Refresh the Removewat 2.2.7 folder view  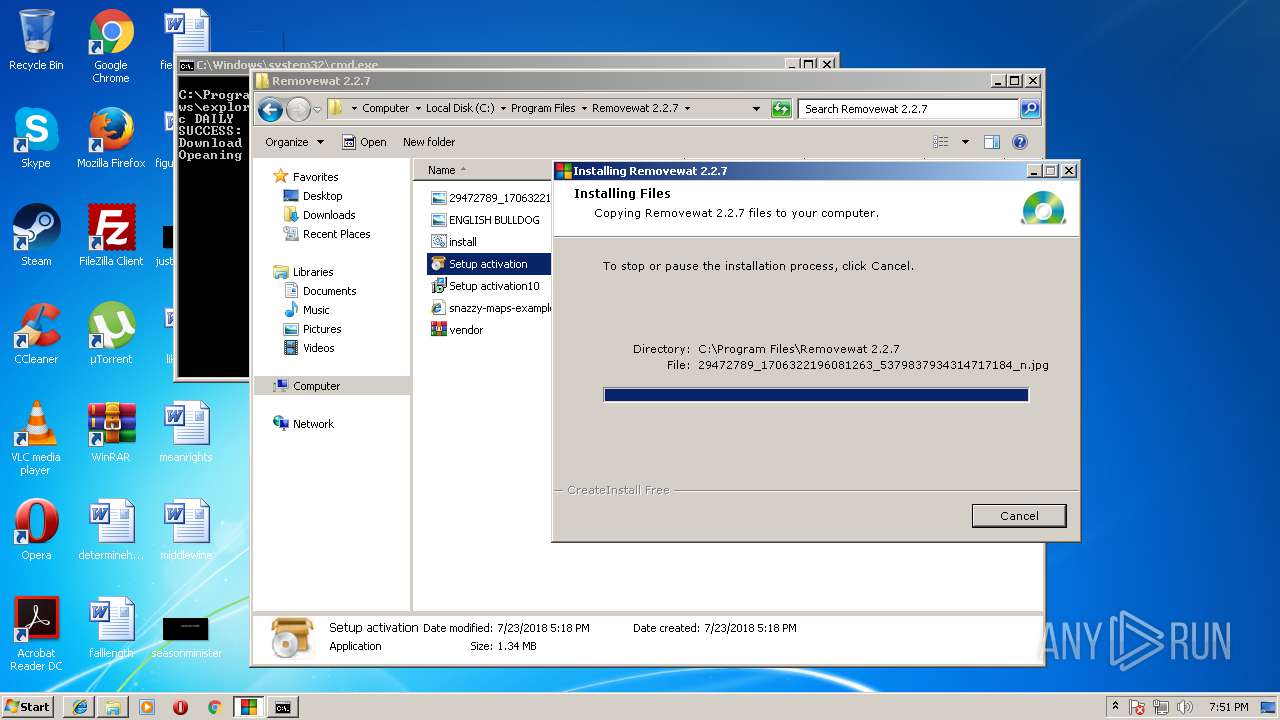(x=781, y=108)
